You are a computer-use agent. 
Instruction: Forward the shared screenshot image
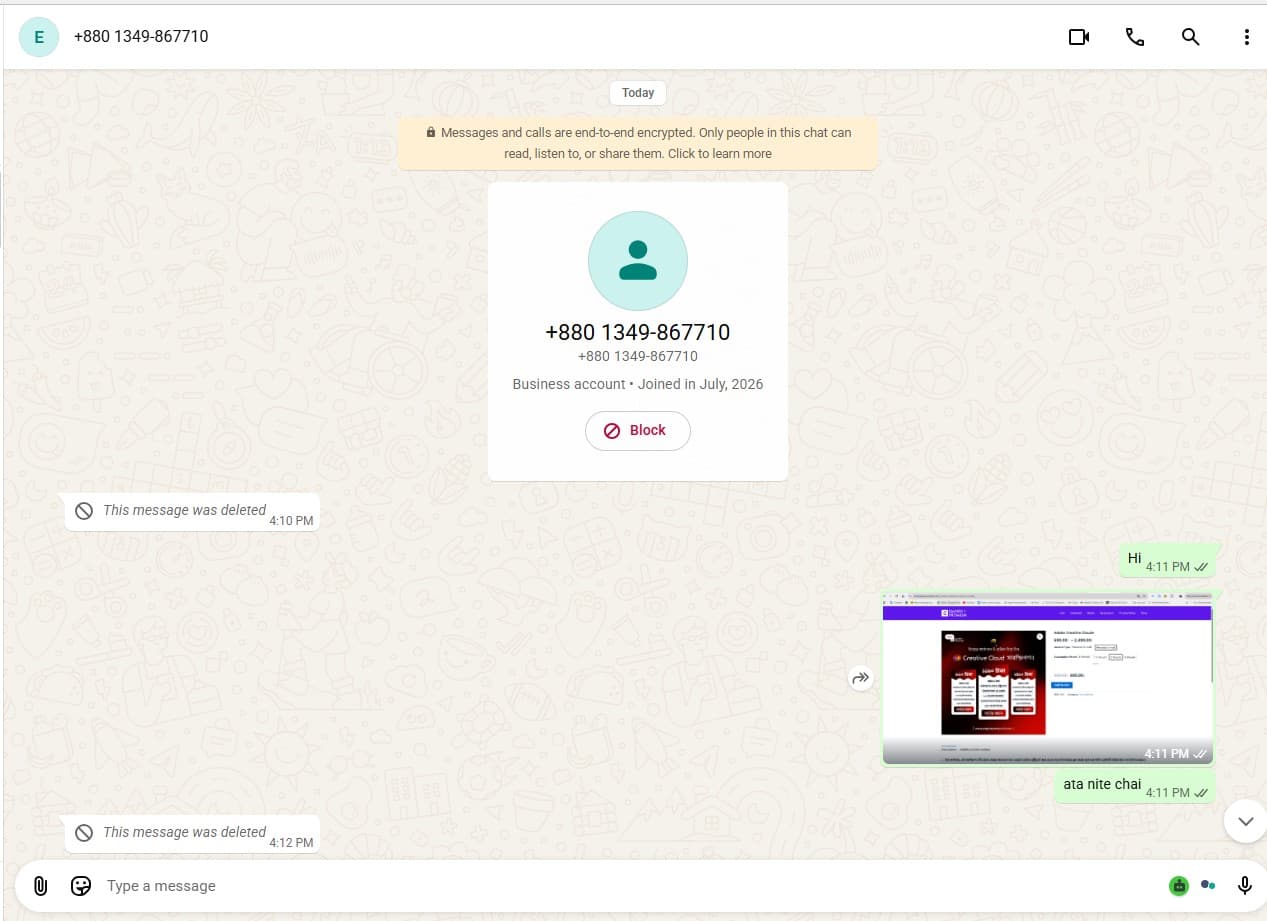[x=861, y=678]
